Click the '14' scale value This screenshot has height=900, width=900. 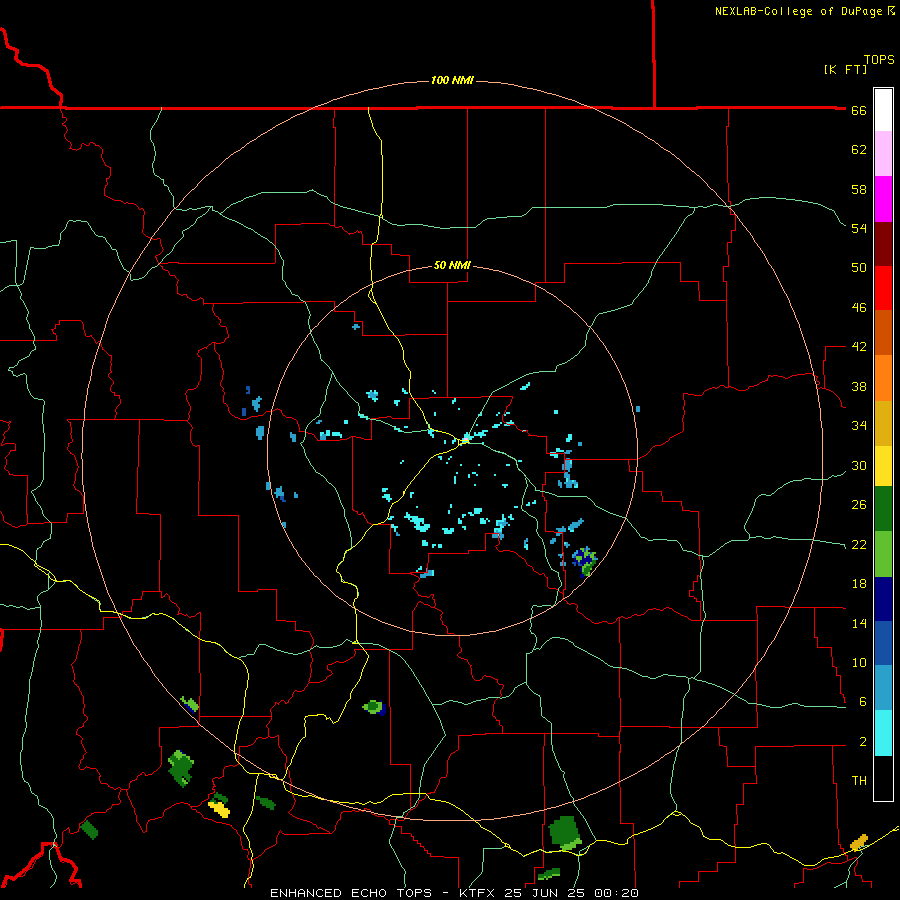pyautogui.click(x=859, y=623)
